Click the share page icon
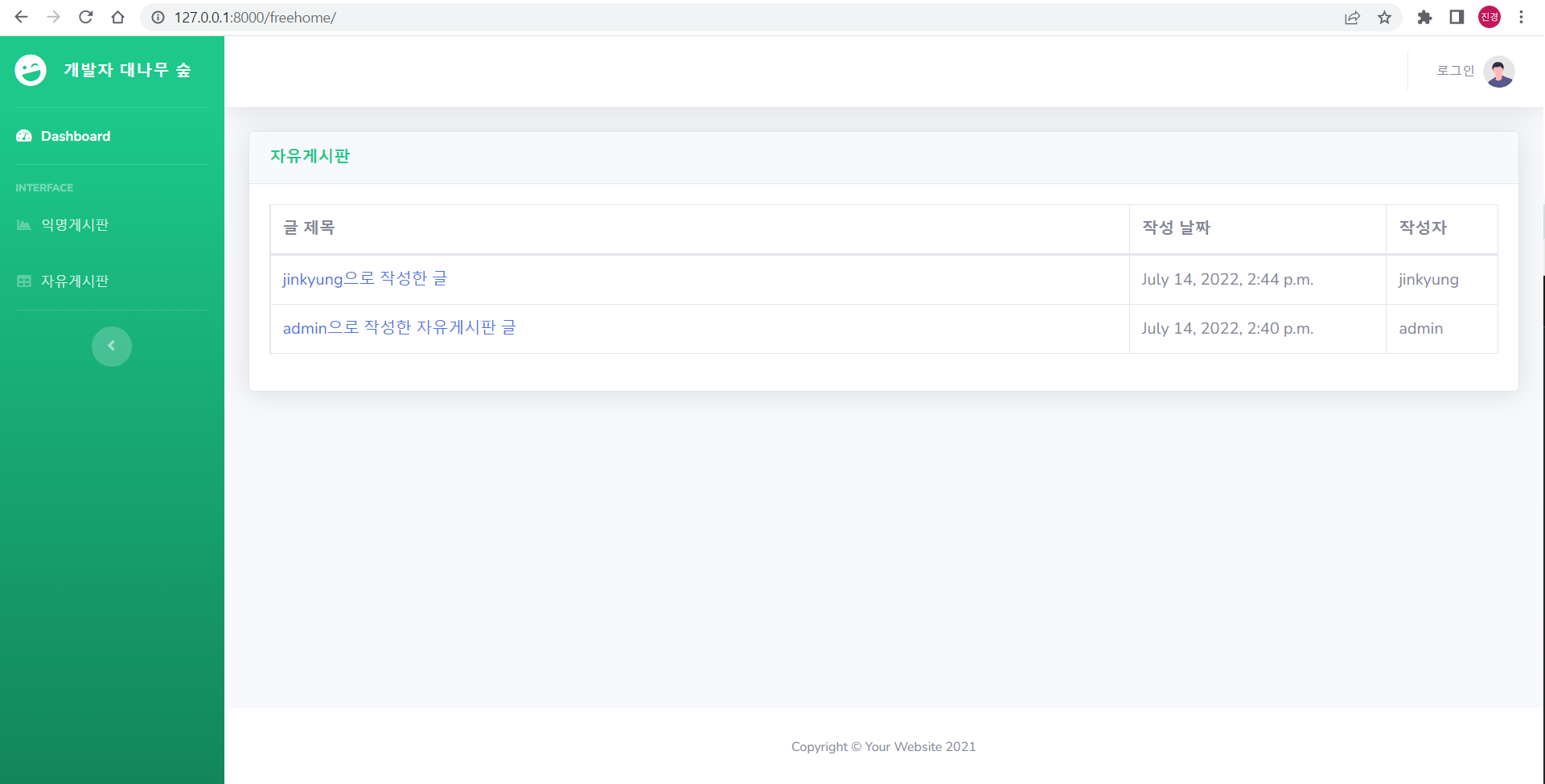 coord(1352,17)
